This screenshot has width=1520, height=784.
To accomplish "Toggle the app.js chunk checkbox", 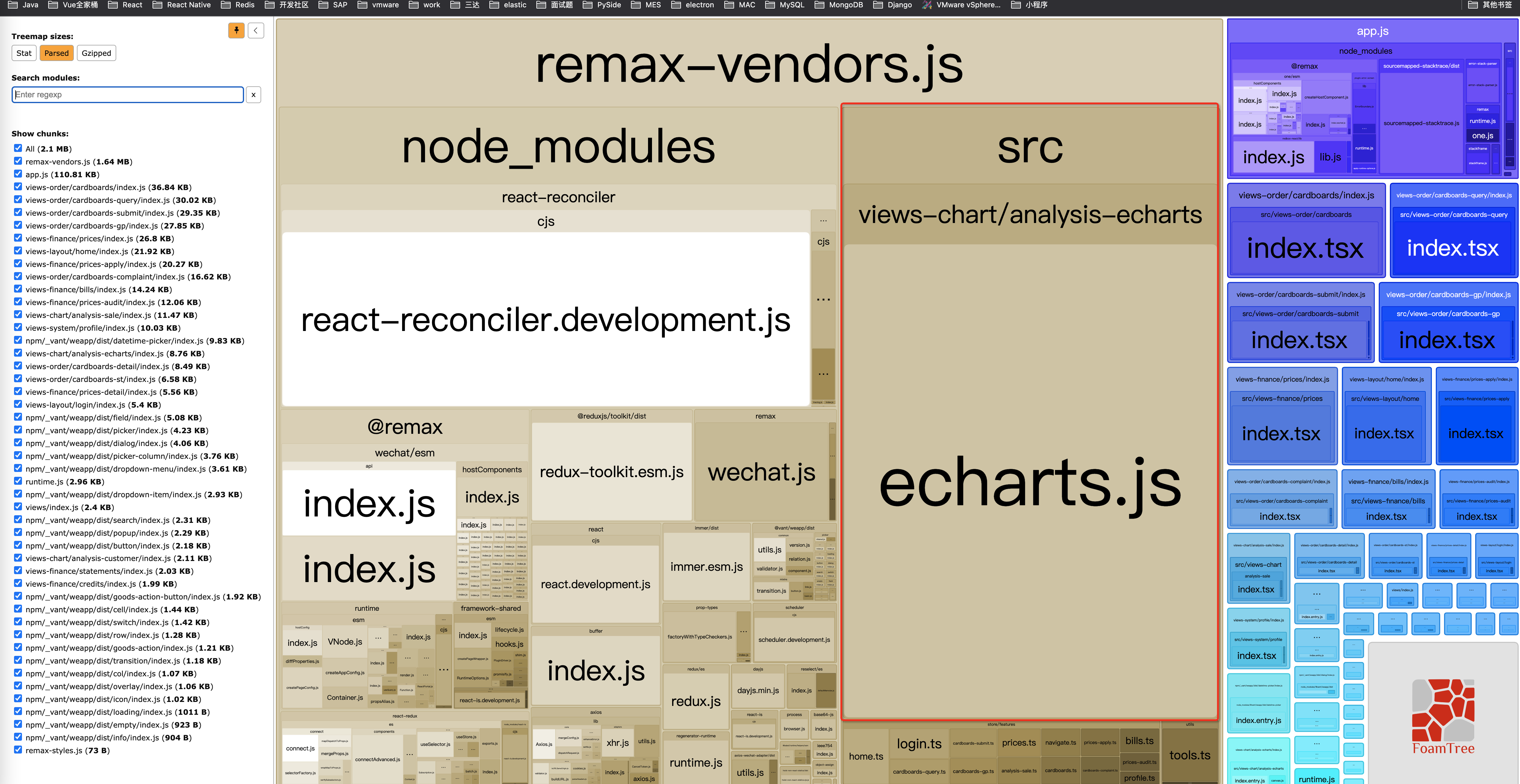I will point(18,174).
